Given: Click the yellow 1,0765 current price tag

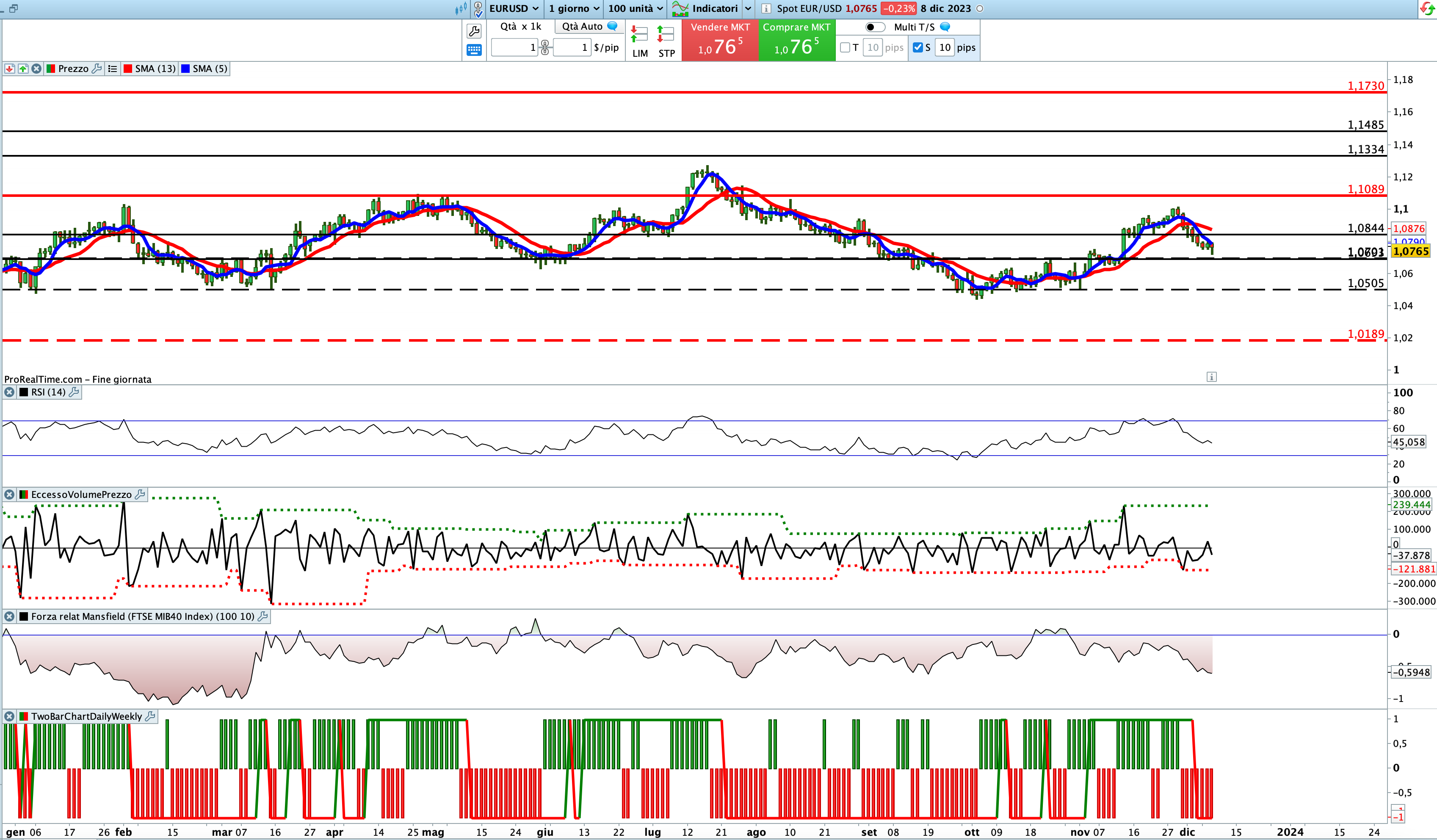Looking at the screenshot, I should pos(1411,251).
